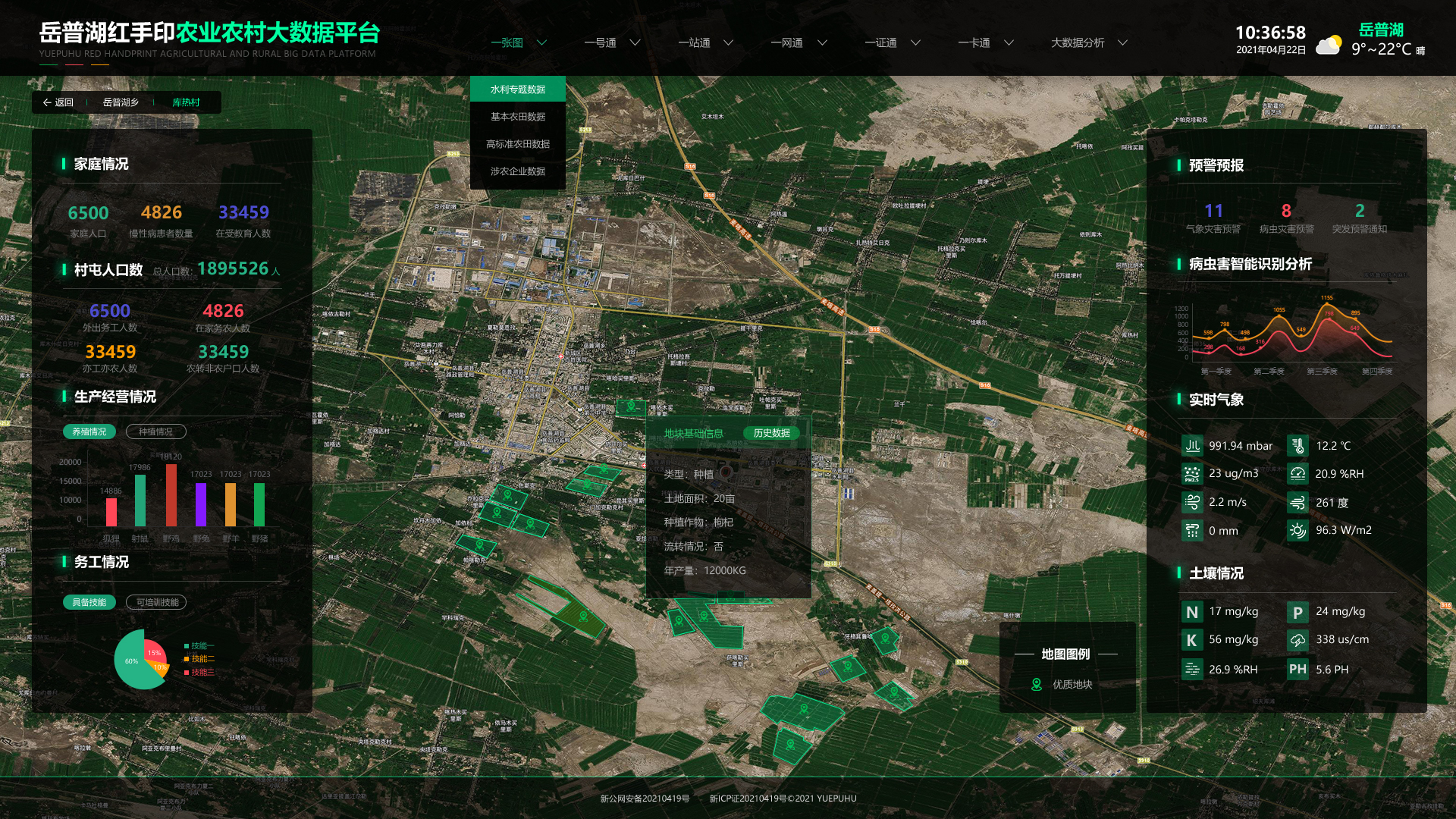Viewport: 1456px width, 819px height.
Task: Click the 岳普湖乡 breadcrumb item
Action: click(121, 102)
